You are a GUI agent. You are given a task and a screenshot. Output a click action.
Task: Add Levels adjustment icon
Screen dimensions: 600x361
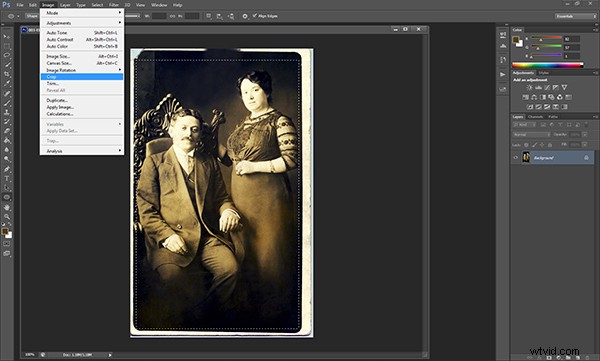pos(538,88)
